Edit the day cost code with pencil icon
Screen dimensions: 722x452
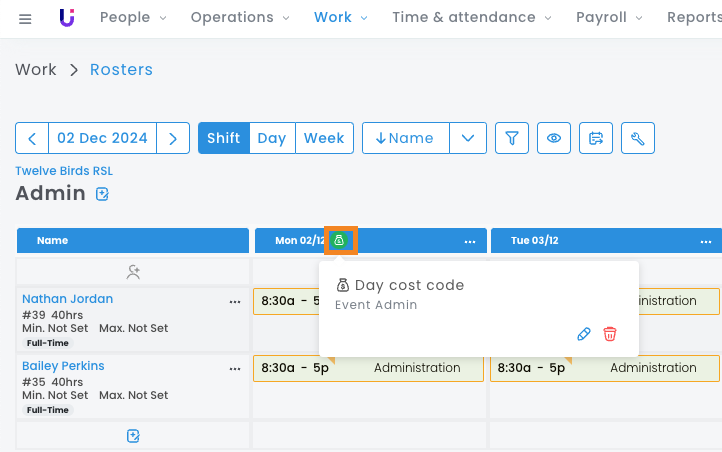584,334
